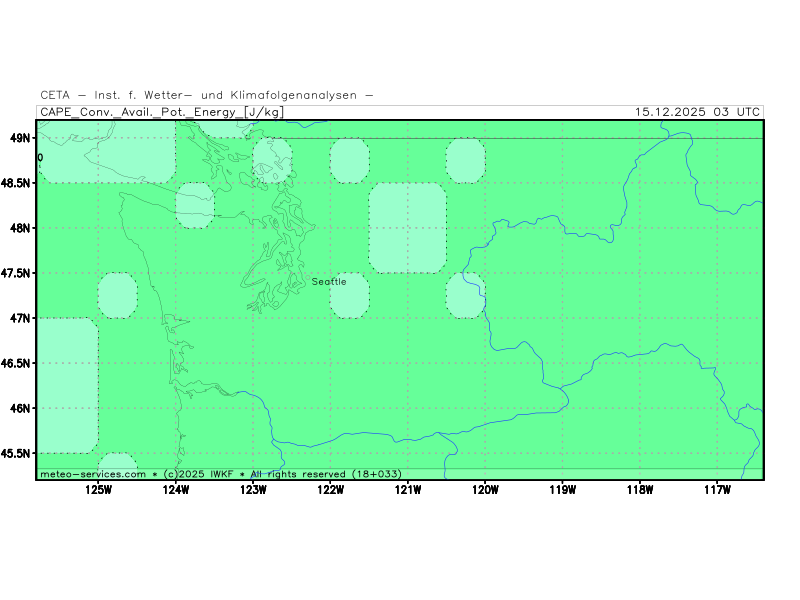Click the 47.5N latitude axis label
Screen dimensions: 800x600
15,273
